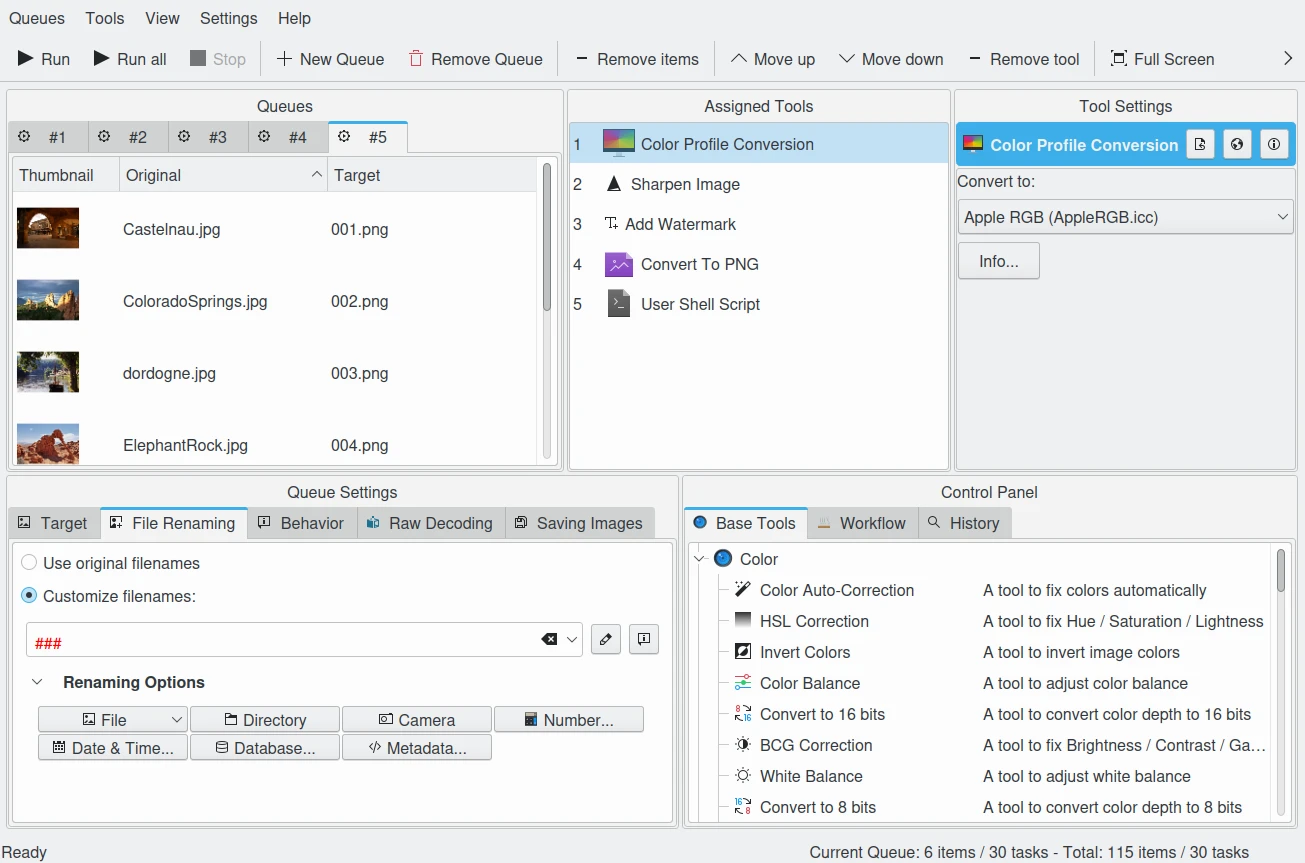Click the Metadata... renaming button
The width and height of the screenshot is (1305, 863).
(x=417, y=748)
